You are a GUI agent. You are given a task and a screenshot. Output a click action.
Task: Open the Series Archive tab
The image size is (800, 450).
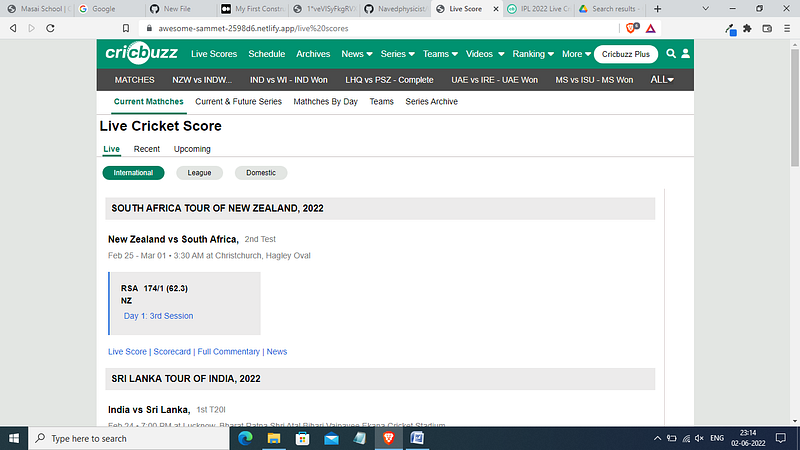pyautogui.click(x=432, y=102)
